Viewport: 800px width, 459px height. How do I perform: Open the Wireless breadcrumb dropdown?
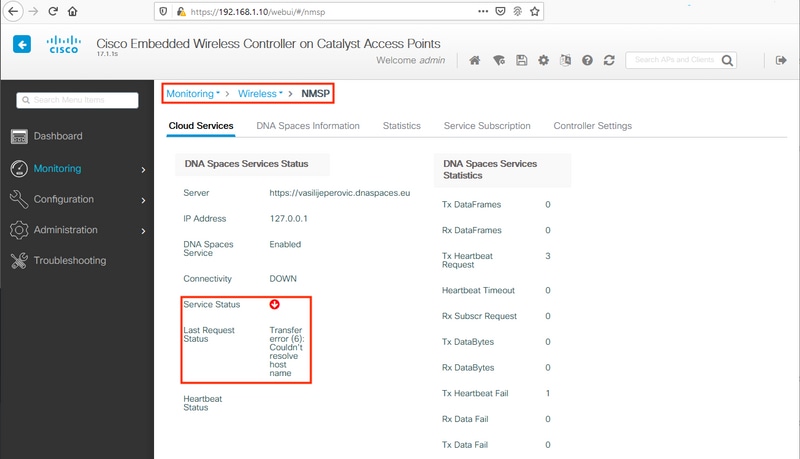tap(260, 94)
